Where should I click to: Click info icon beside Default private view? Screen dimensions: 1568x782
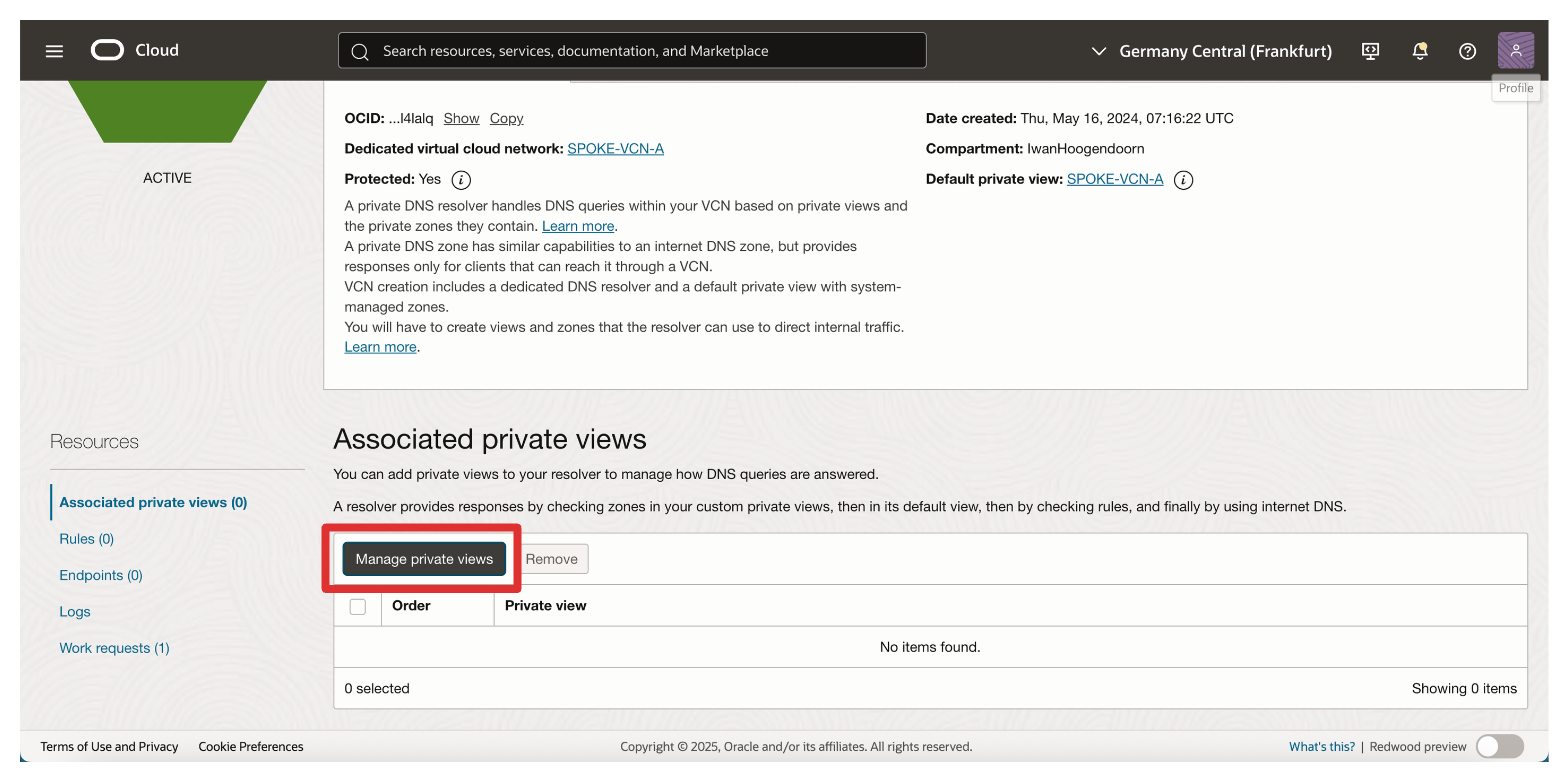click(x=1183, y=180)
